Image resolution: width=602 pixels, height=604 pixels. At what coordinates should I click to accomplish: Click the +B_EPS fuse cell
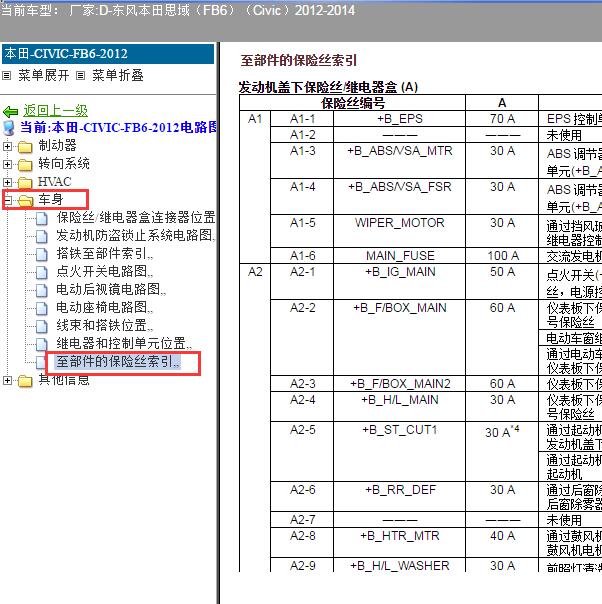click(x=399, y=119)
